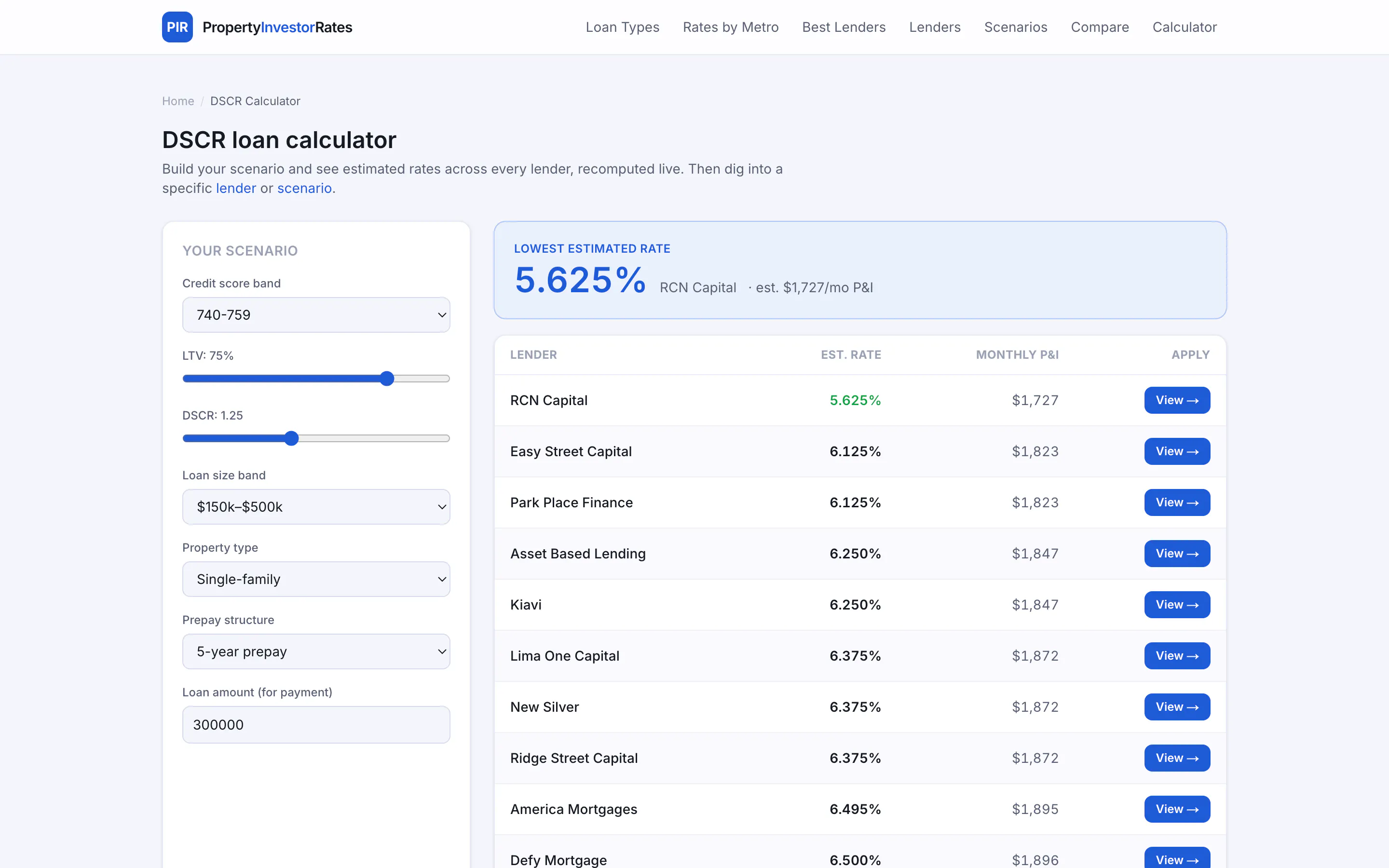1389x868 pixels.
Task: Click the $1,727 monthly P&I value
Action: pyautogui.click(x=1035, y=400)
